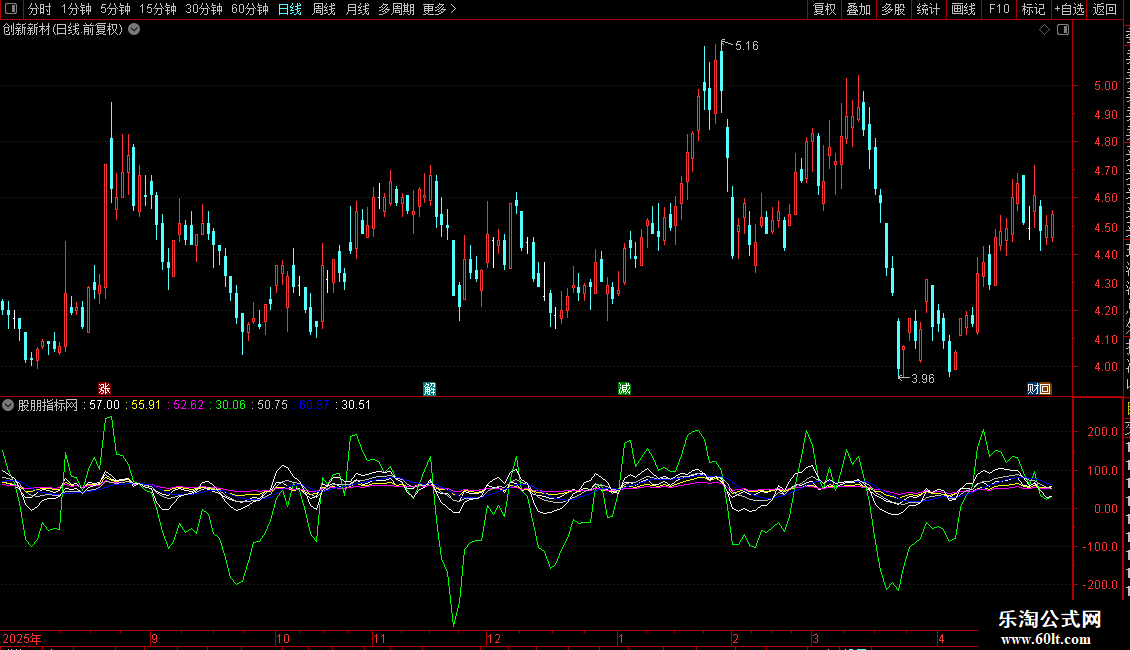Click the 返回 back button
The image size is (1130, 650).
(x=1105, y=9)
